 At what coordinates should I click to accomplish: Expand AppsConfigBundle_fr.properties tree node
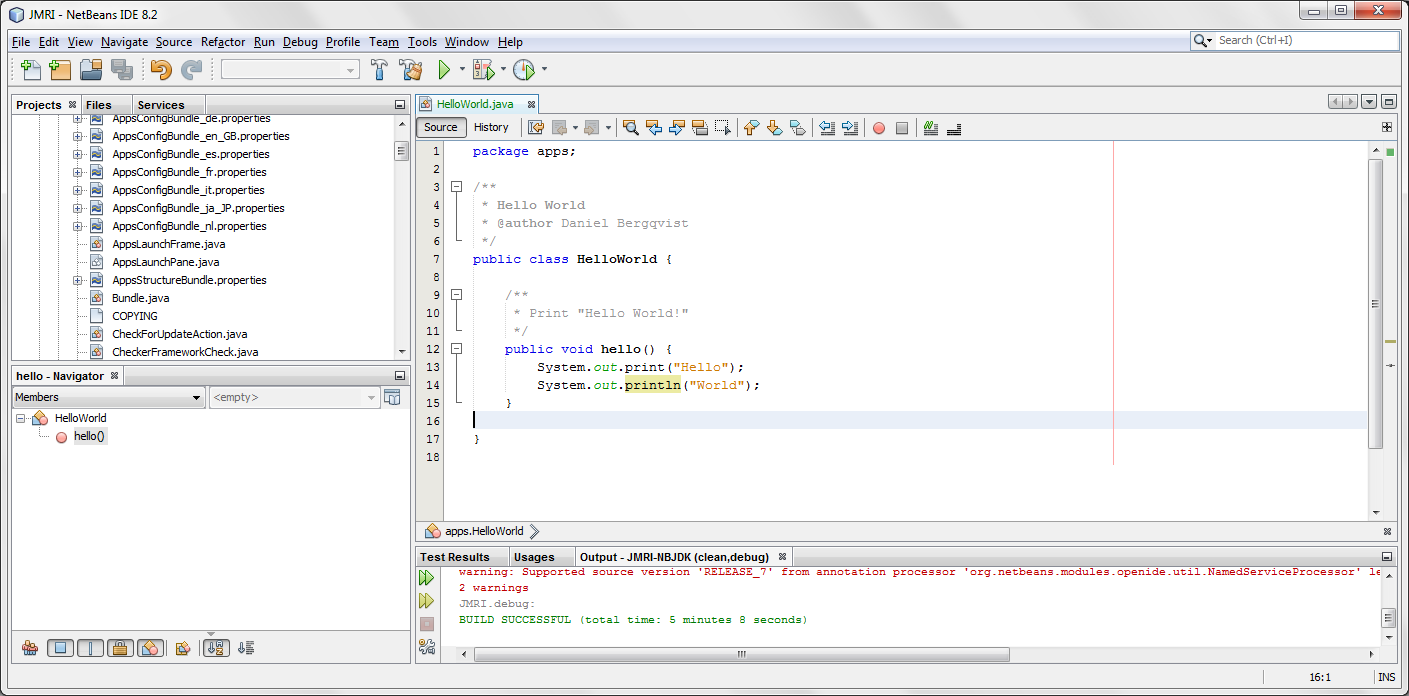pyautogui.click(x=77, y=172)
